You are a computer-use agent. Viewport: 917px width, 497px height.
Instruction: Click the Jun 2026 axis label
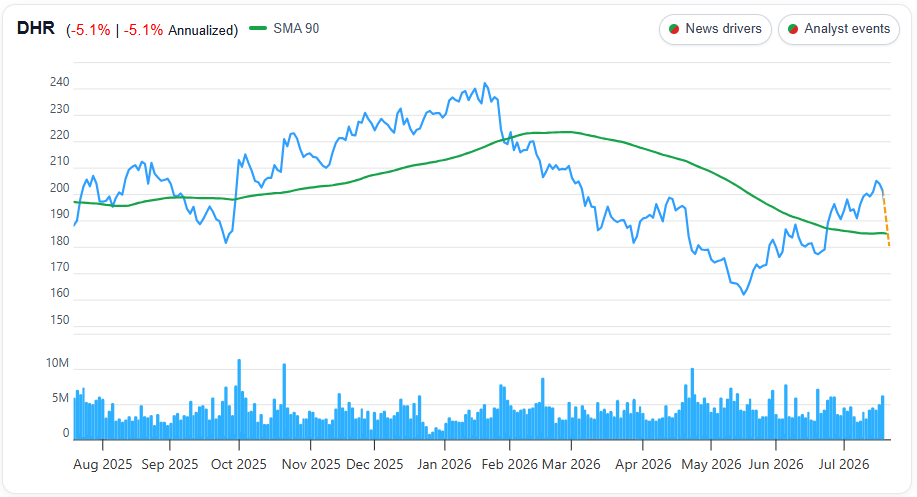[x=775, y=464]
